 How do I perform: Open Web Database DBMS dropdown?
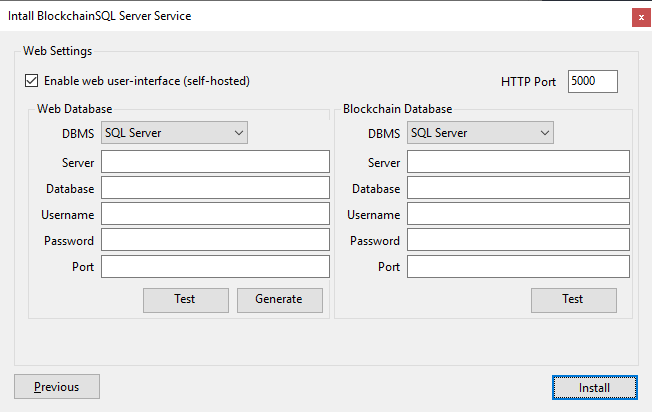click(174, 133)
